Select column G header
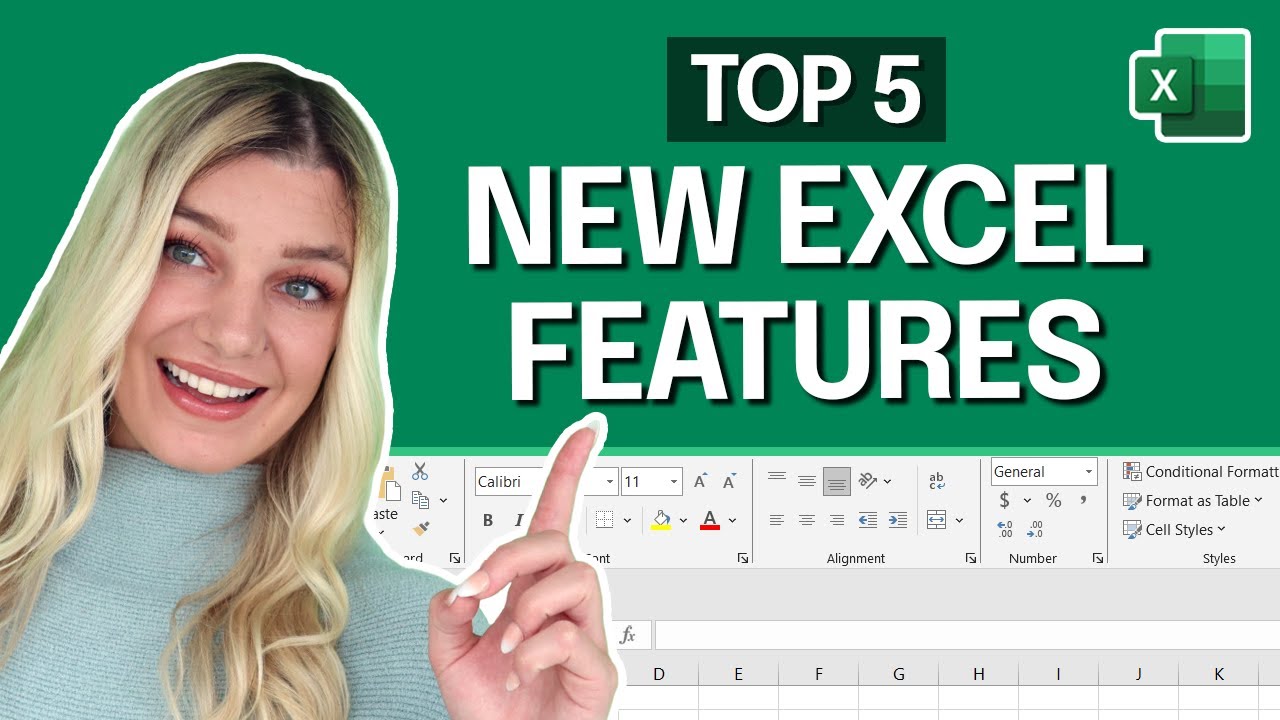Viewport: 1280px width, 720px height. click(x=898, y=675)
